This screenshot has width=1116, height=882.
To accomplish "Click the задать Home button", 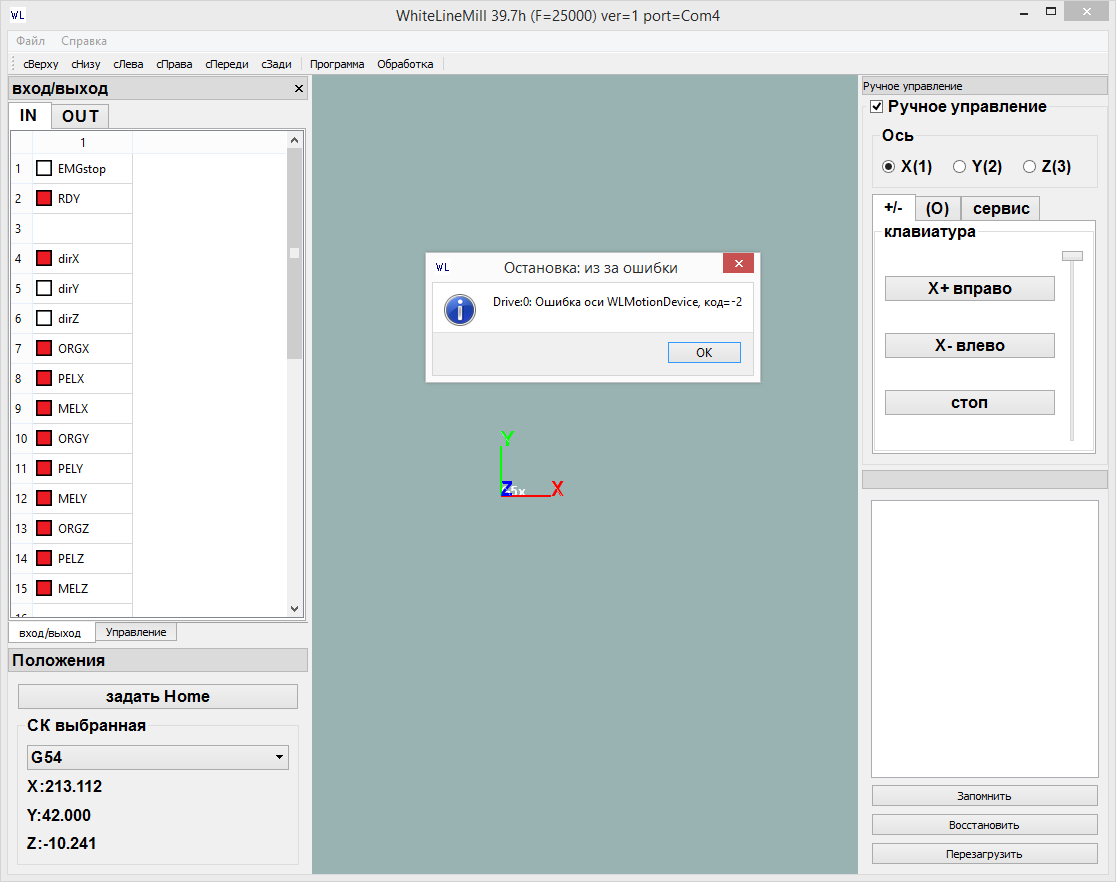I will (x=157, y=696).
